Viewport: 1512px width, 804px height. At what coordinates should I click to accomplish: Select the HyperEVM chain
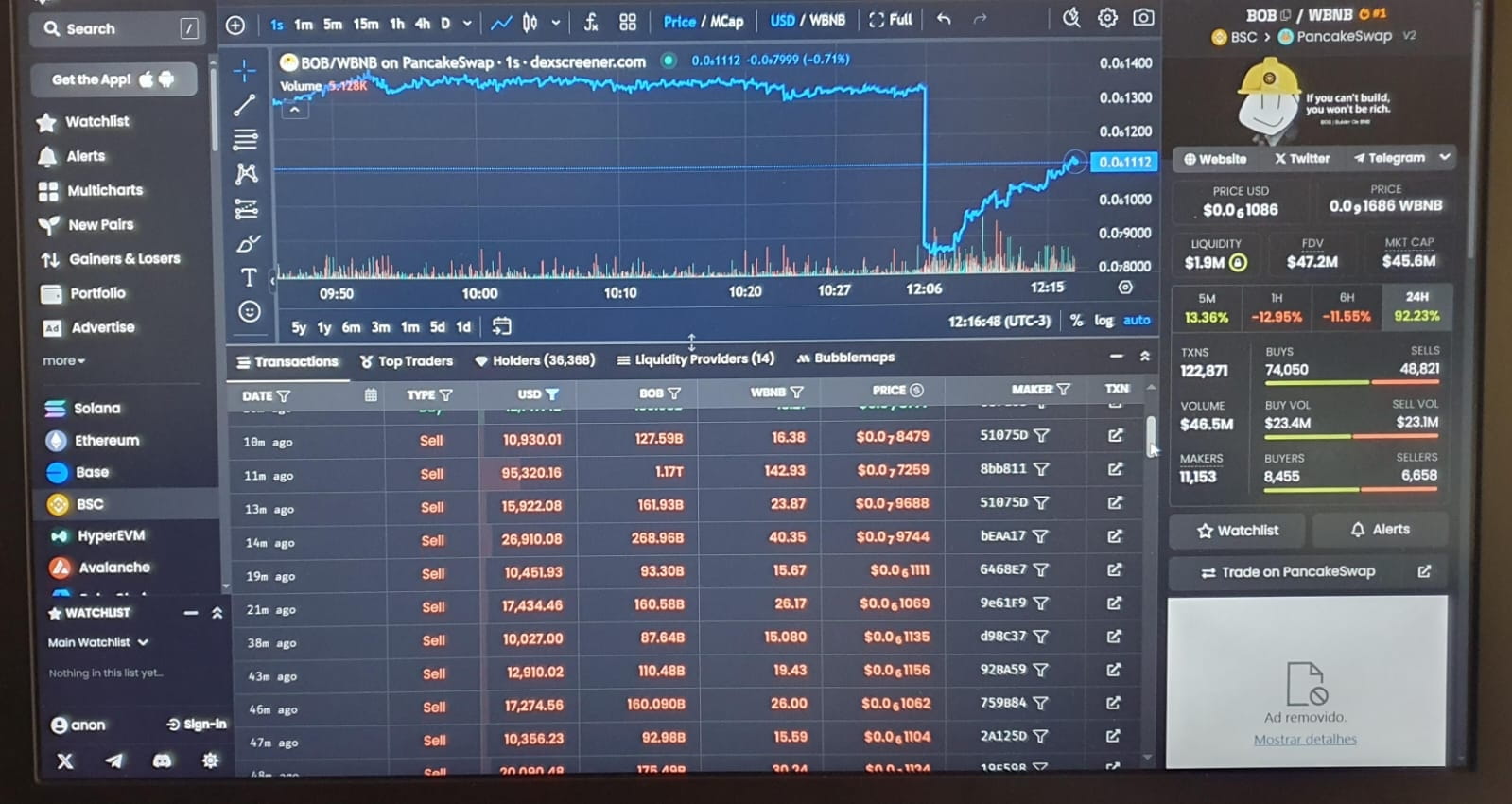[x=98, y=535]
